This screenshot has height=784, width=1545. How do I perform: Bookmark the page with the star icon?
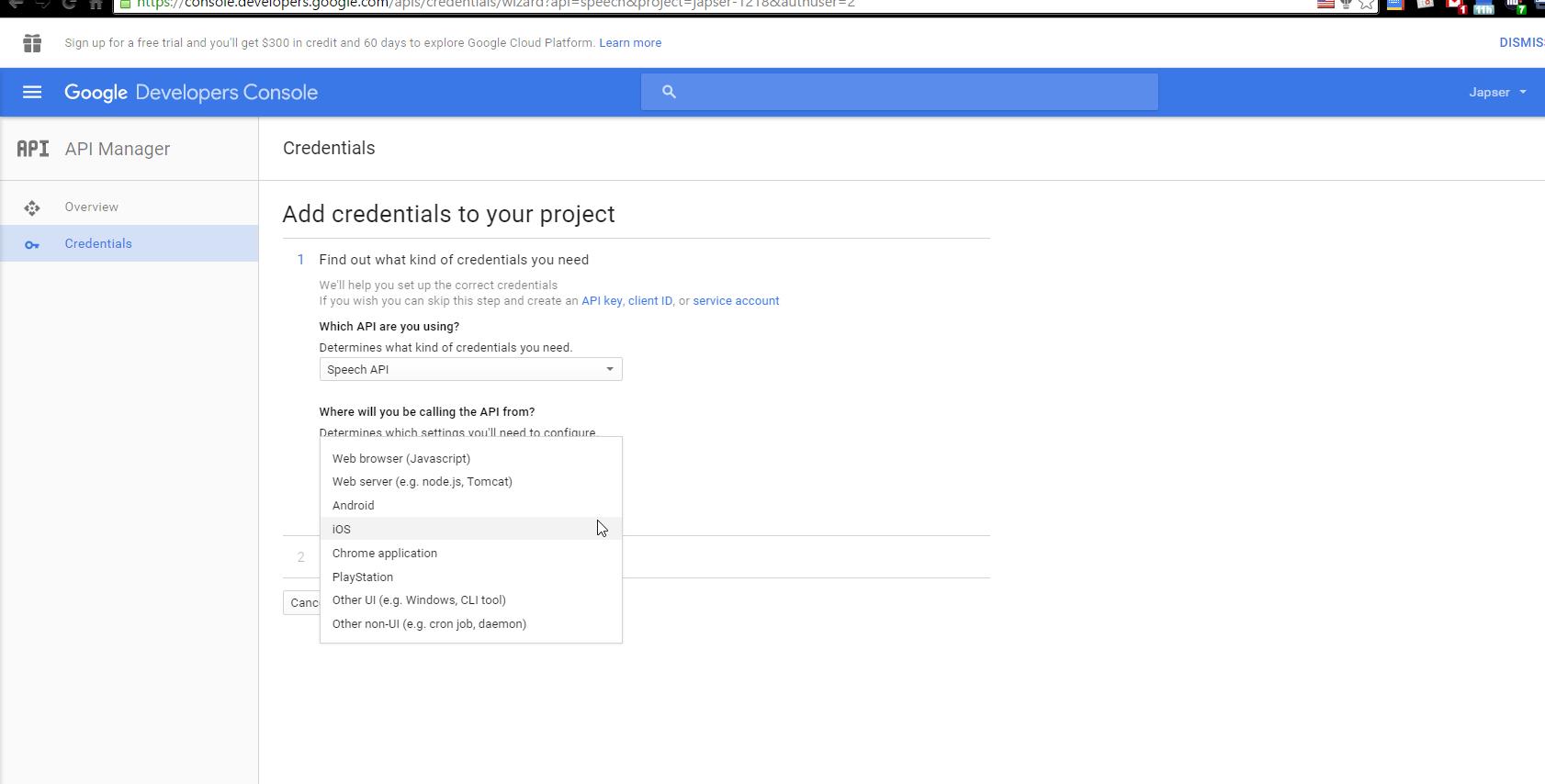pos(1367,4)
